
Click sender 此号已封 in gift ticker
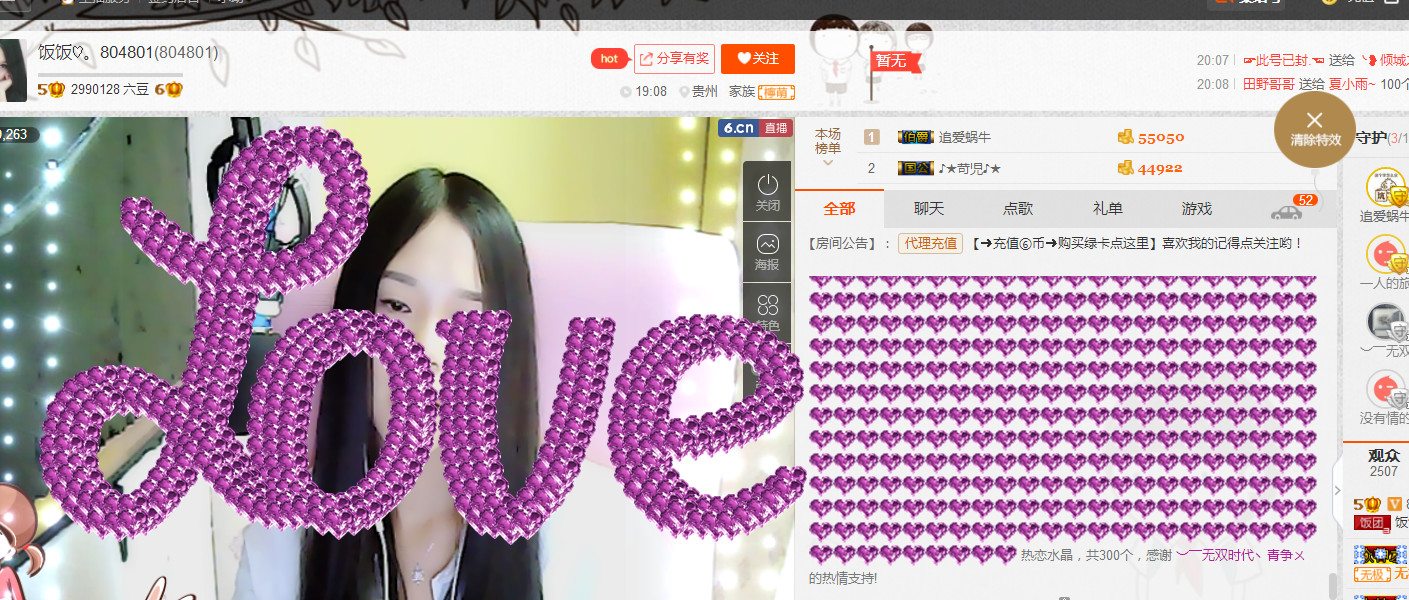1282,60
